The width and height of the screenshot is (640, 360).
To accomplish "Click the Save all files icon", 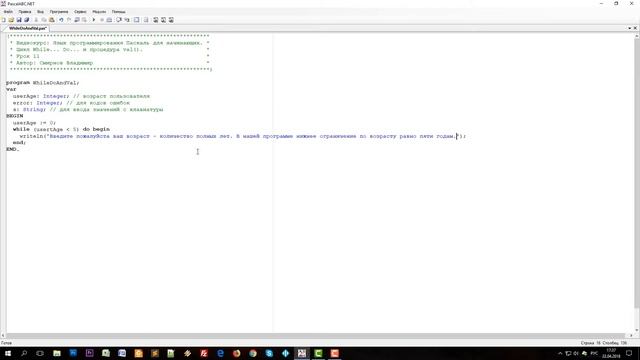I will [27, 20].
